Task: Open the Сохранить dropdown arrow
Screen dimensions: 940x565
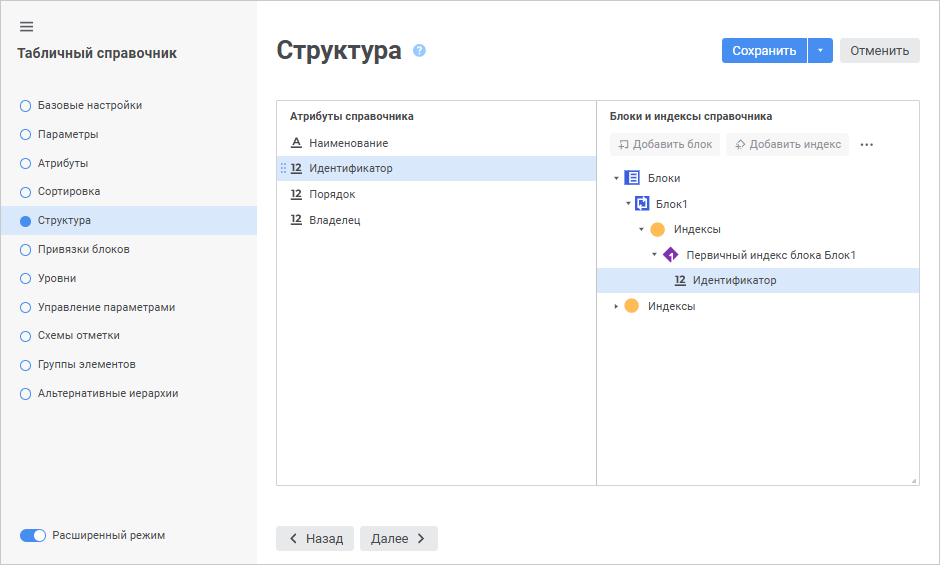Action: 821,51
